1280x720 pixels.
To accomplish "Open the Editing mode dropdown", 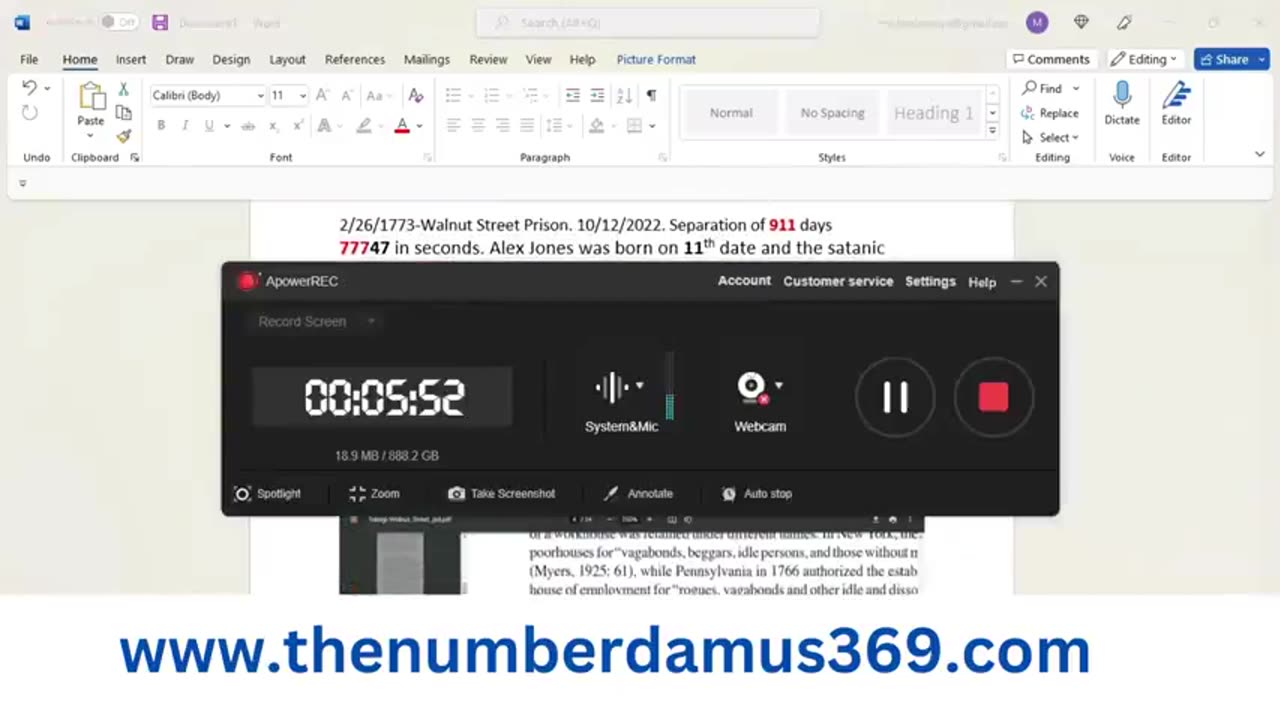I will [1145, 59].
